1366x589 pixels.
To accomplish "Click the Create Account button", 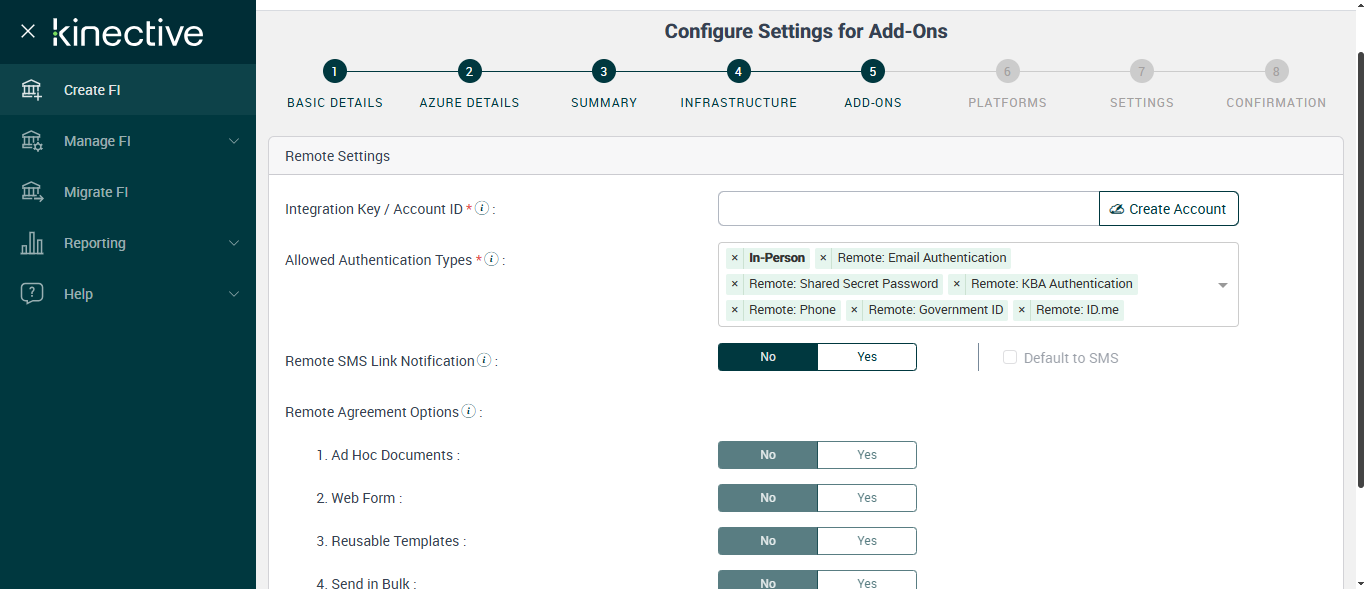I will coord(1168,209).
